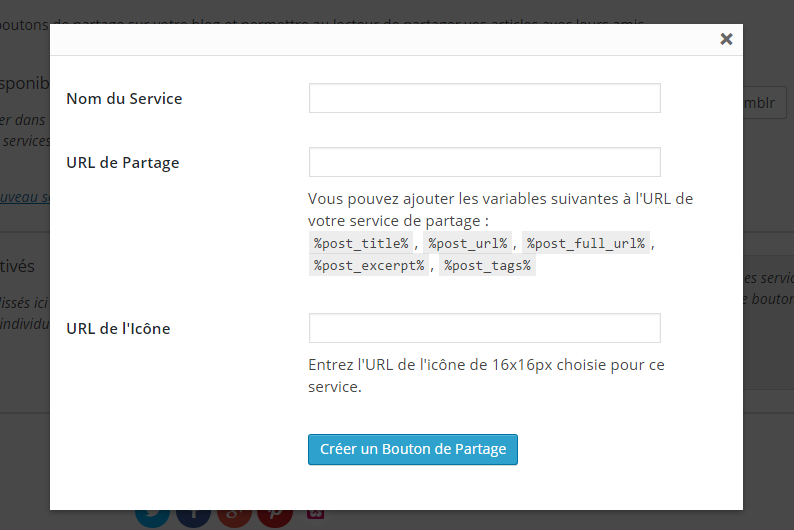Click the Facebook share icon at bottom
The image size is (794, 530).
click(193, 517)
